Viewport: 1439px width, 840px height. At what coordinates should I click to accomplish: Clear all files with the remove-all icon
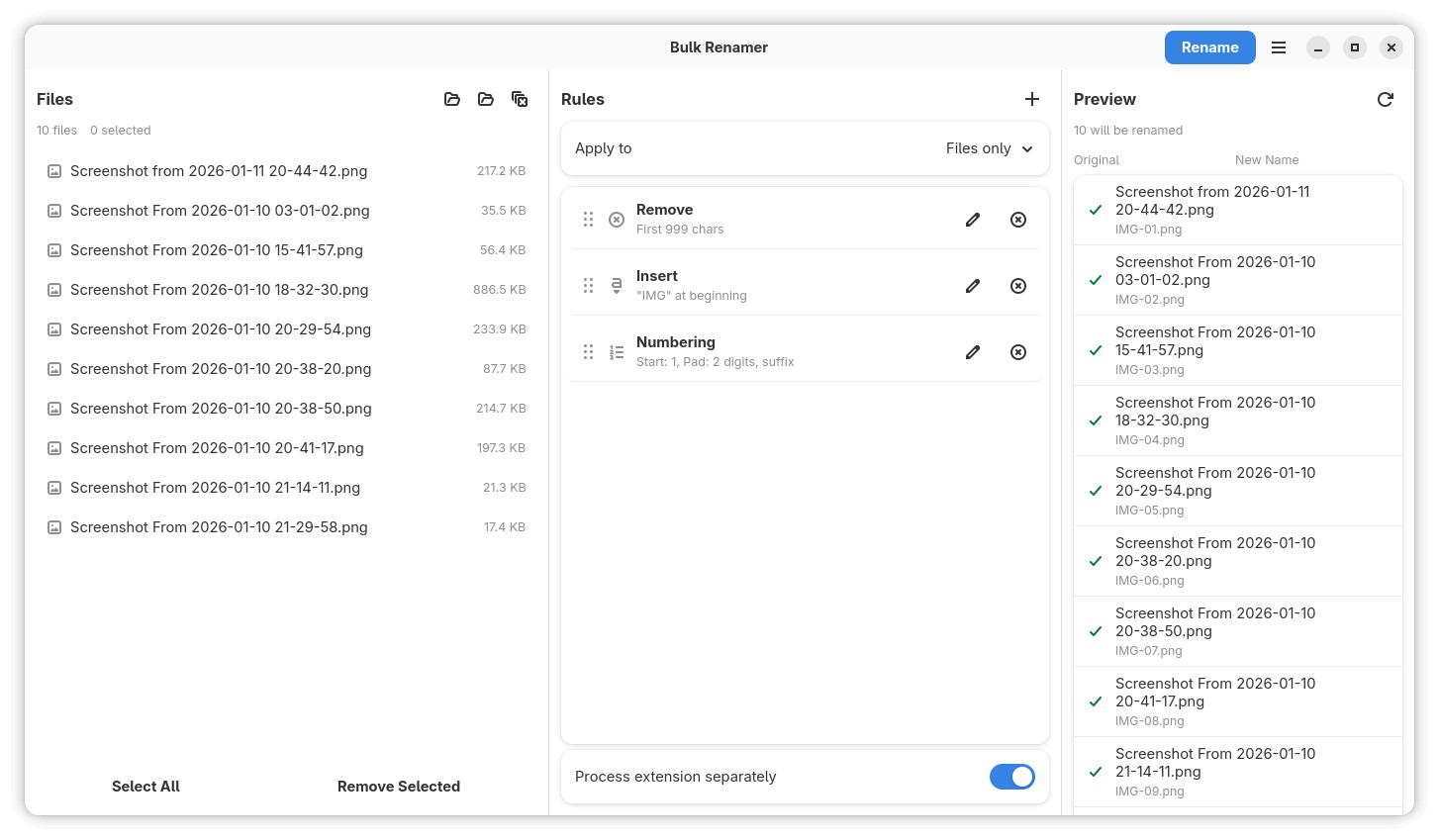(520, 99)
